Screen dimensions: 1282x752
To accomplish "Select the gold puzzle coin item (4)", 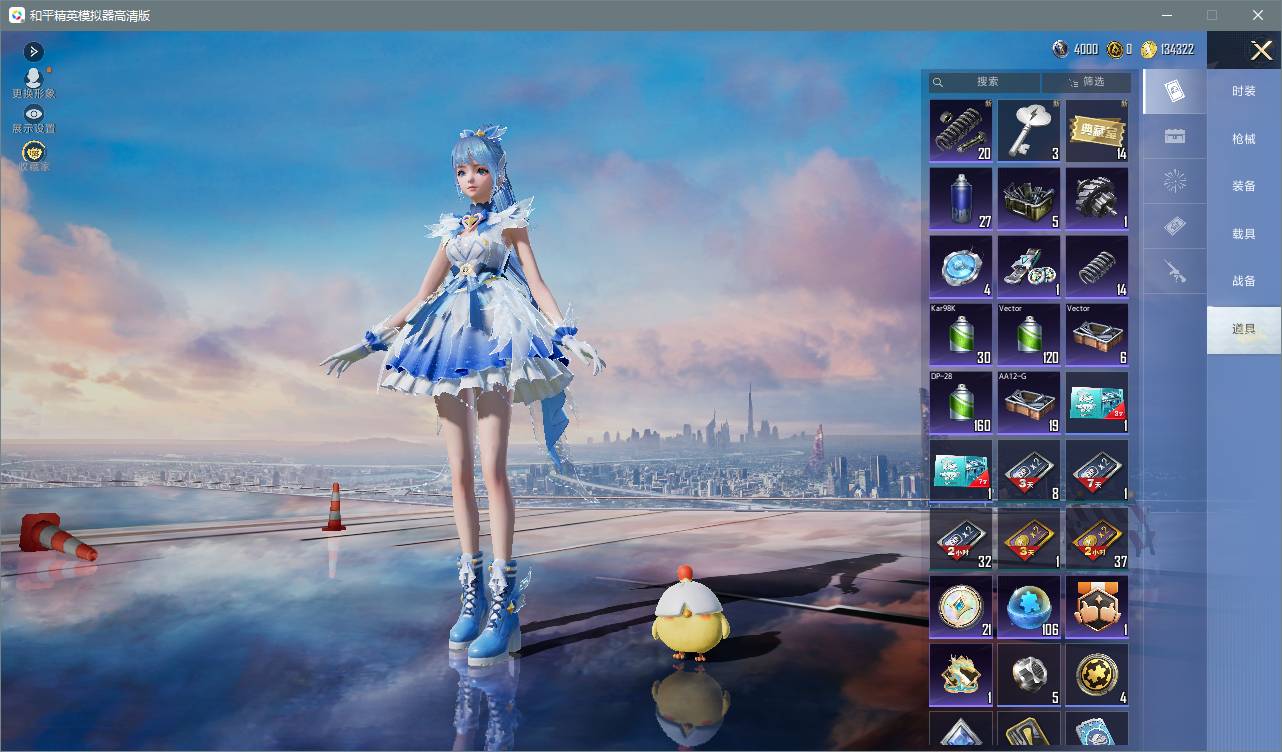I will click(1097, 674).
